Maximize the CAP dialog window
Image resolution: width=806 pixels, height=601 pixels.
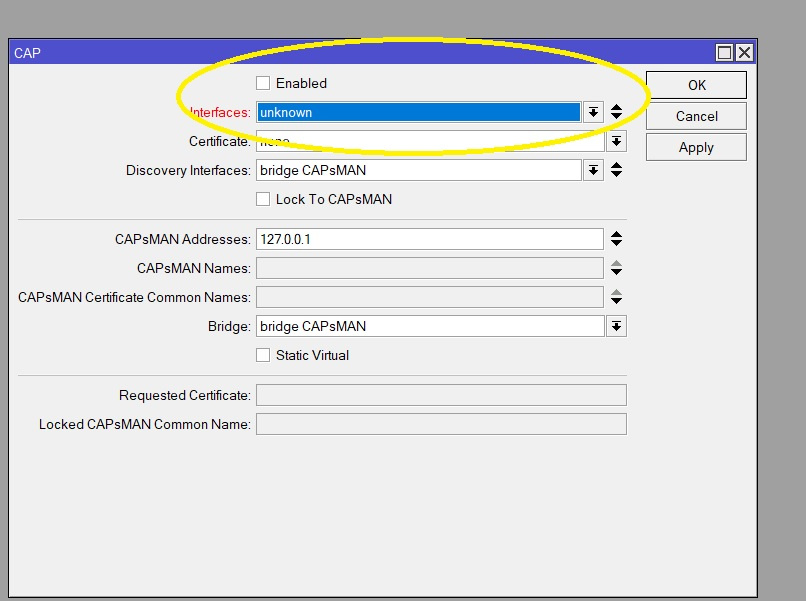coord(725,53)
